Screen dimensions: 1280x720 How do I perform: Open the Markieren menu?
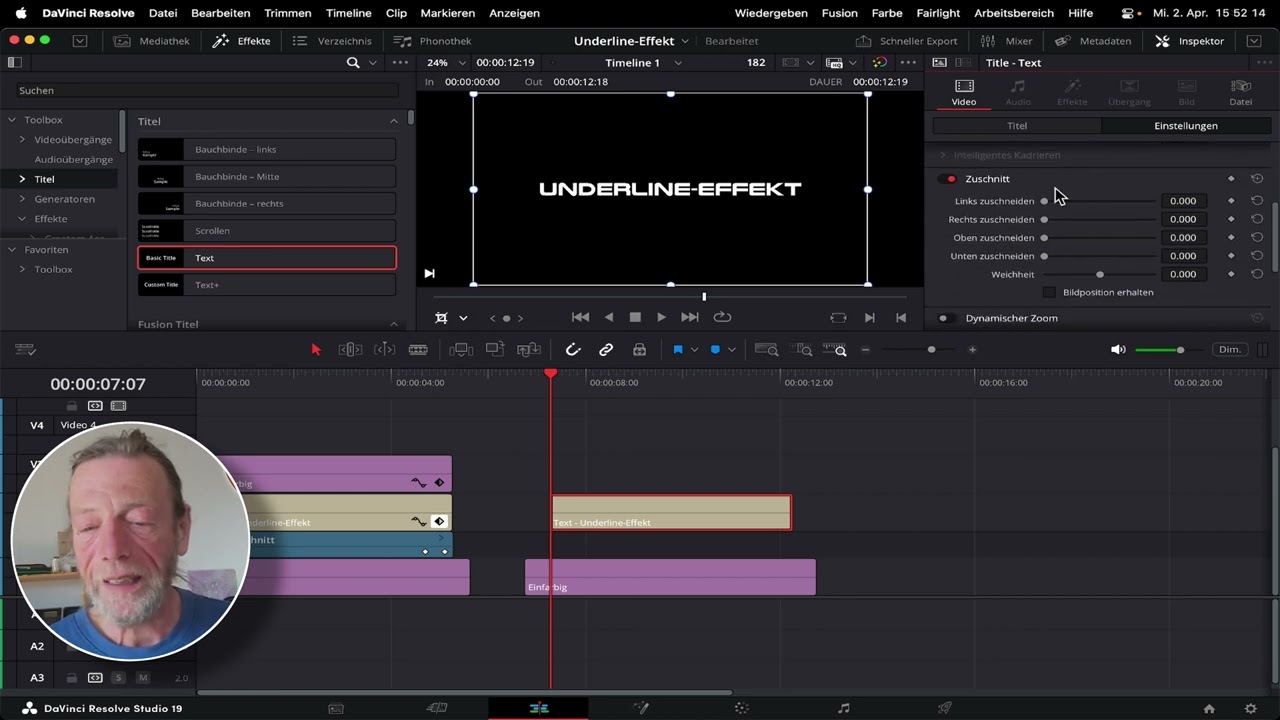pos(448,13)
